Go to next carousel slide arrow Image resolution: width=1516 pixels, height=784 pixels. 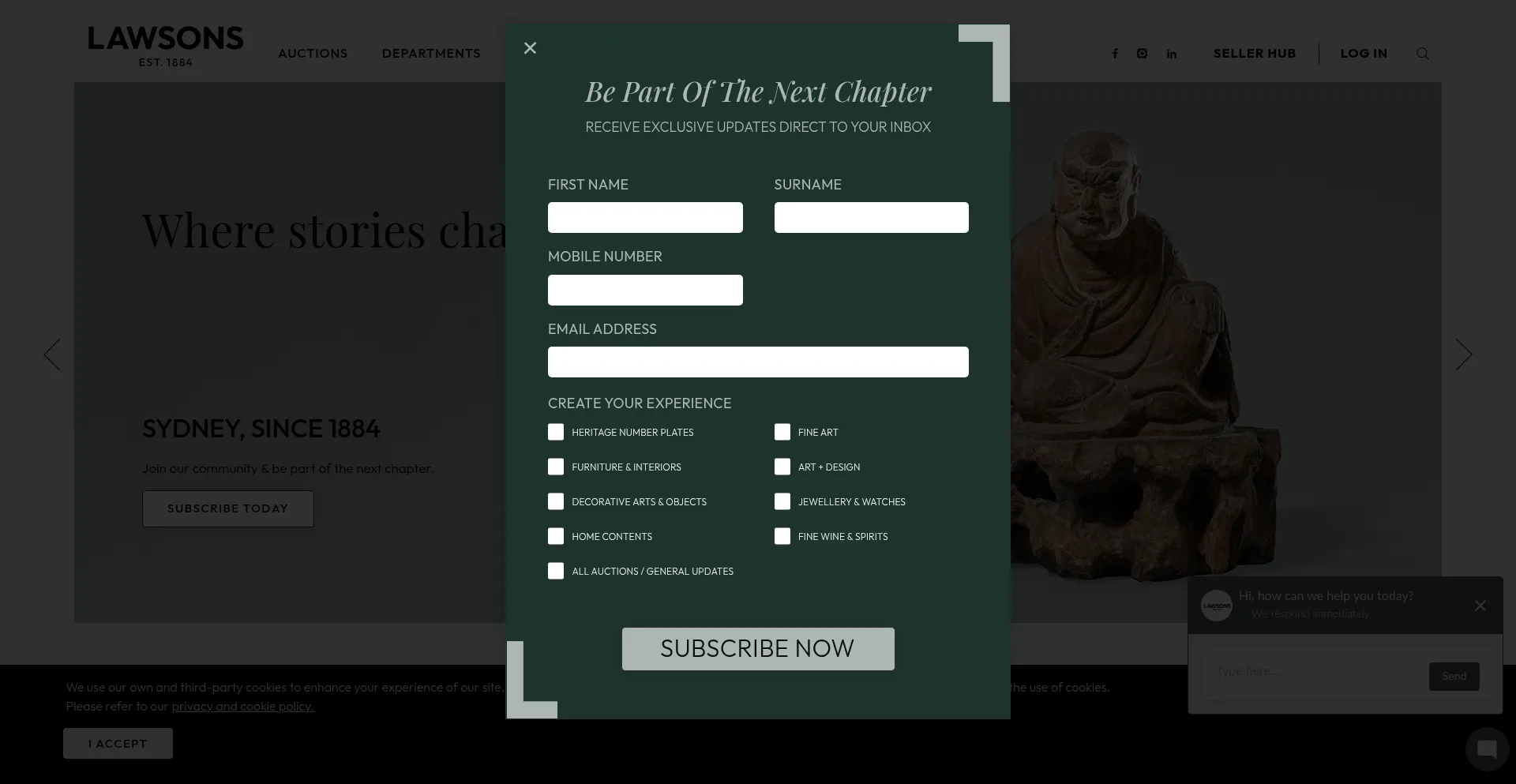coord(1464,354)
